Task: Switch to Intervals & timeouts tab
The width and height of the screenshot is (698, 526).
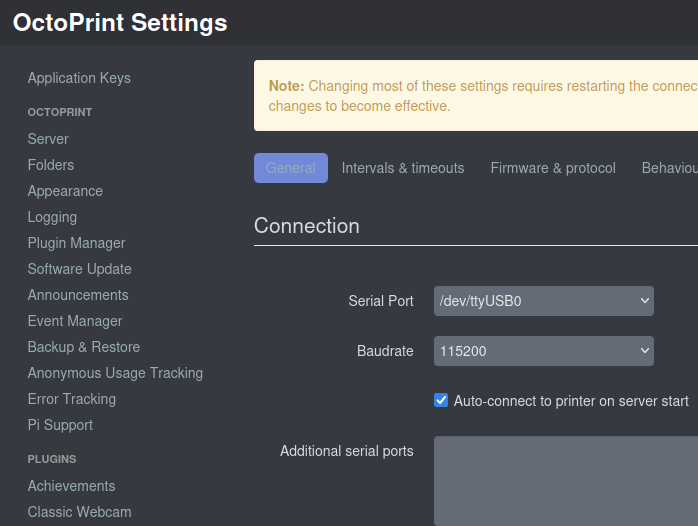Action: (403, 168)
